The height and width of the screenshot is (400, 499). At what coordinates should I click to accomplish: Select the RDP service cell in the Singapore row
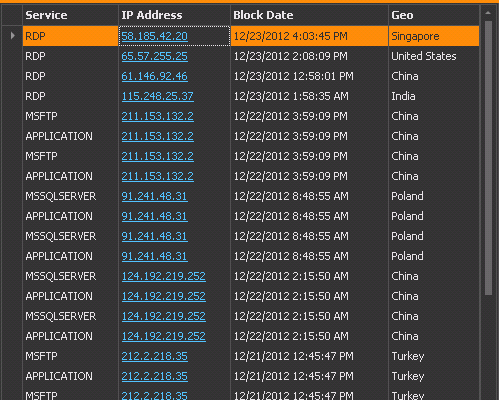tap(70, 36)
